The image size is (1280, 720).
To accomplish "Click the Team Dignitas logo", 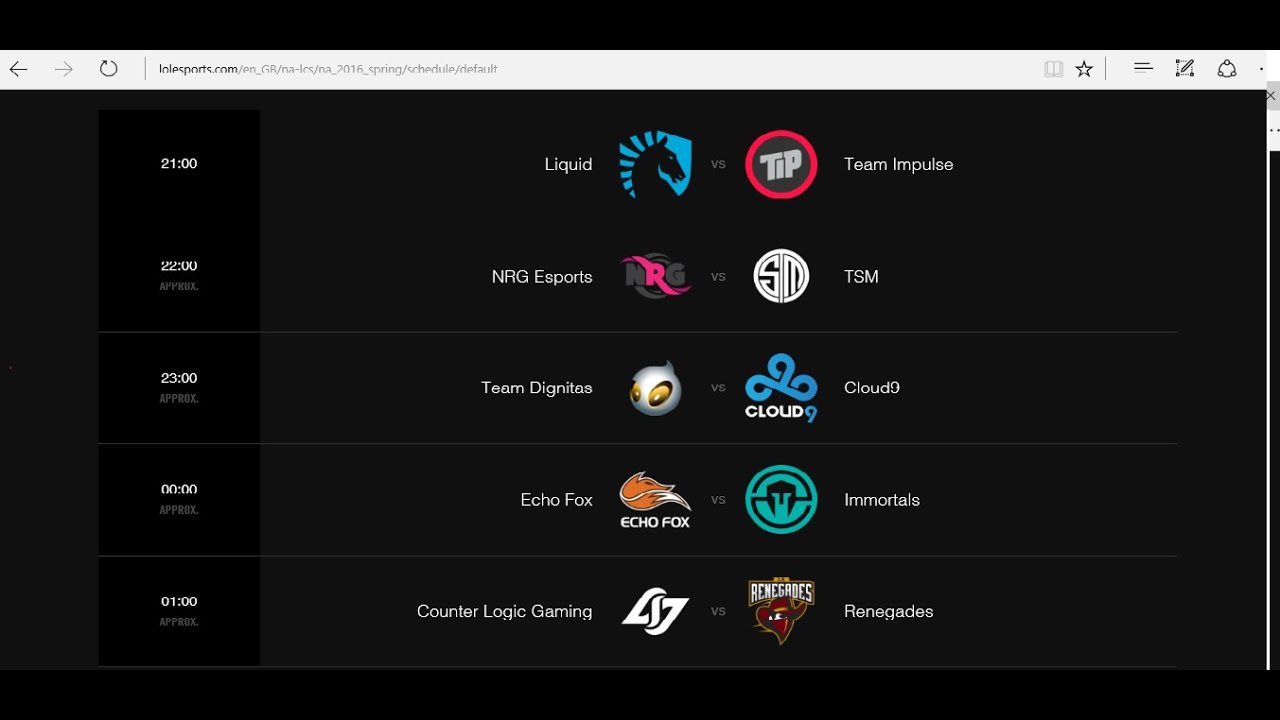I will 656,388.
